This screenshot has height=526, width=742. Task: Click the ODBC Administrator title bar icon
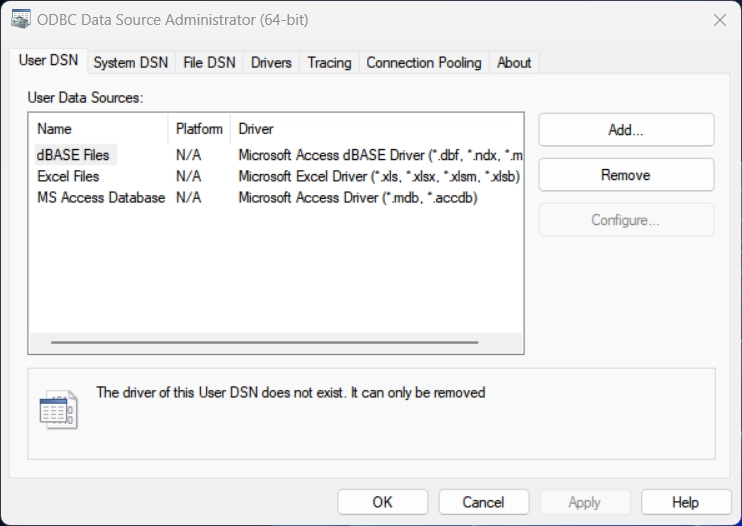(20, 19)
